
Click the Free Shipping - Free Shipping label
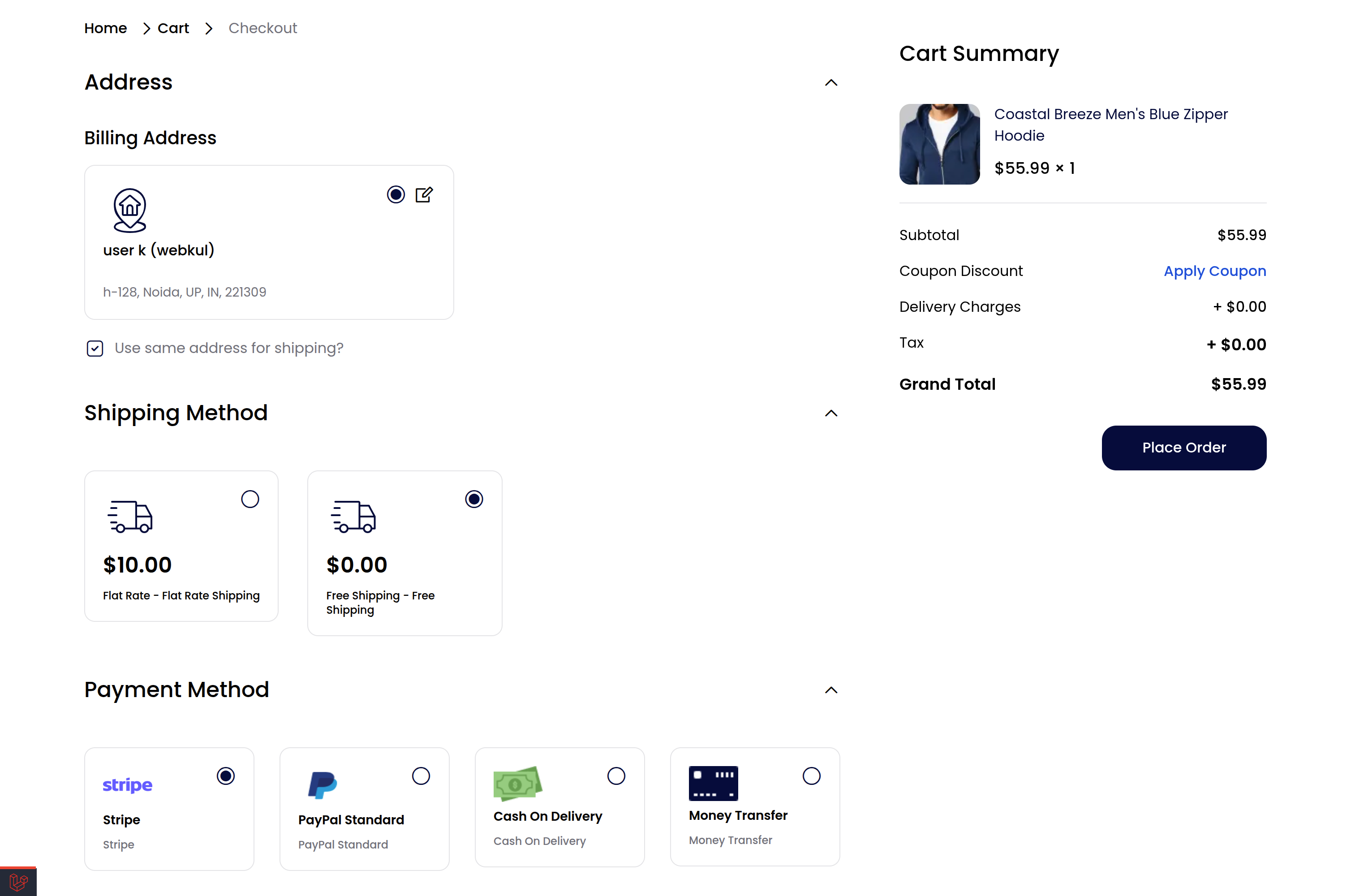pos(380,603)
